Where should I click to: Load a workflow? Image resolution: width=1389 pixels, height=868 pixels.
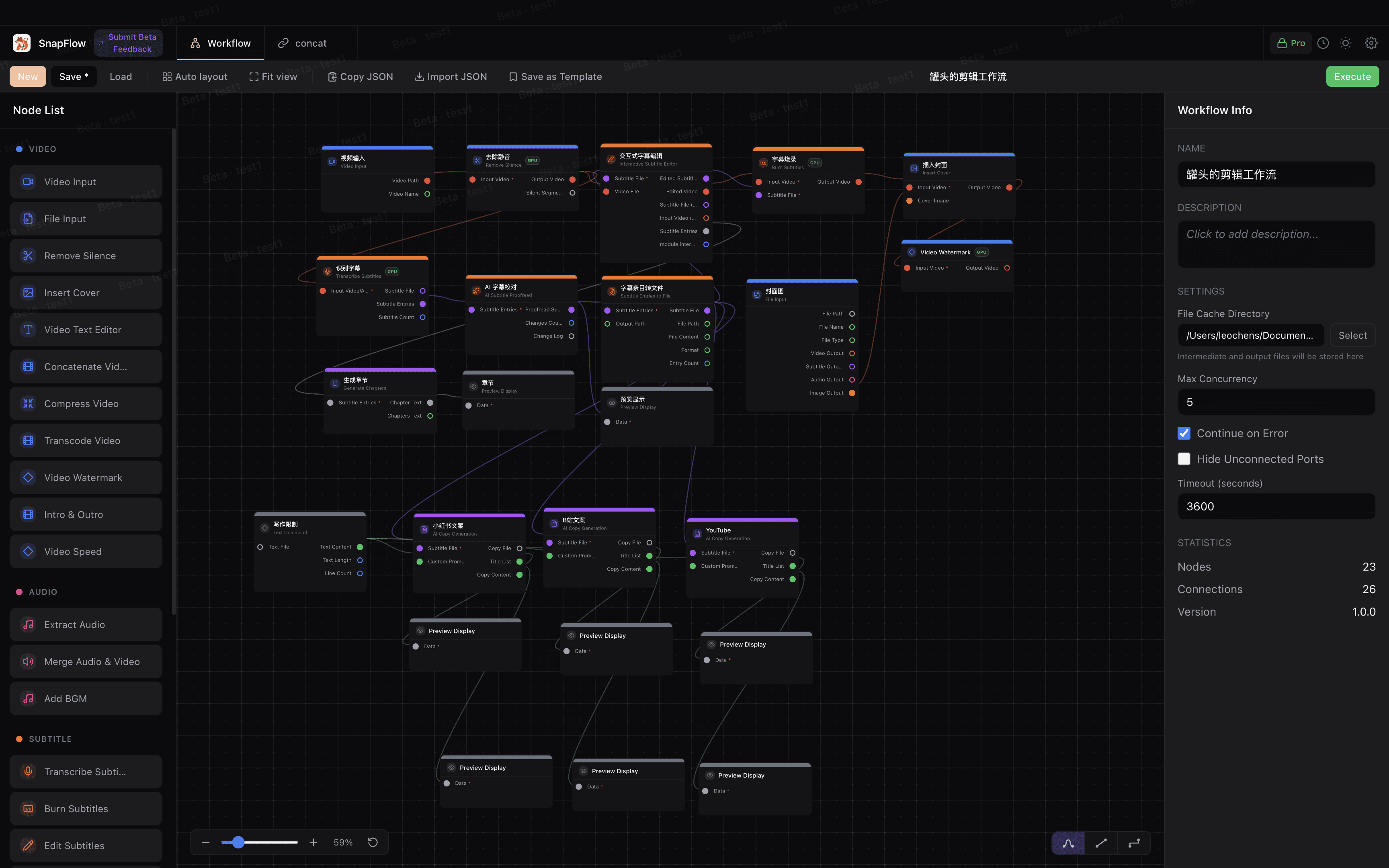point(121,76)
